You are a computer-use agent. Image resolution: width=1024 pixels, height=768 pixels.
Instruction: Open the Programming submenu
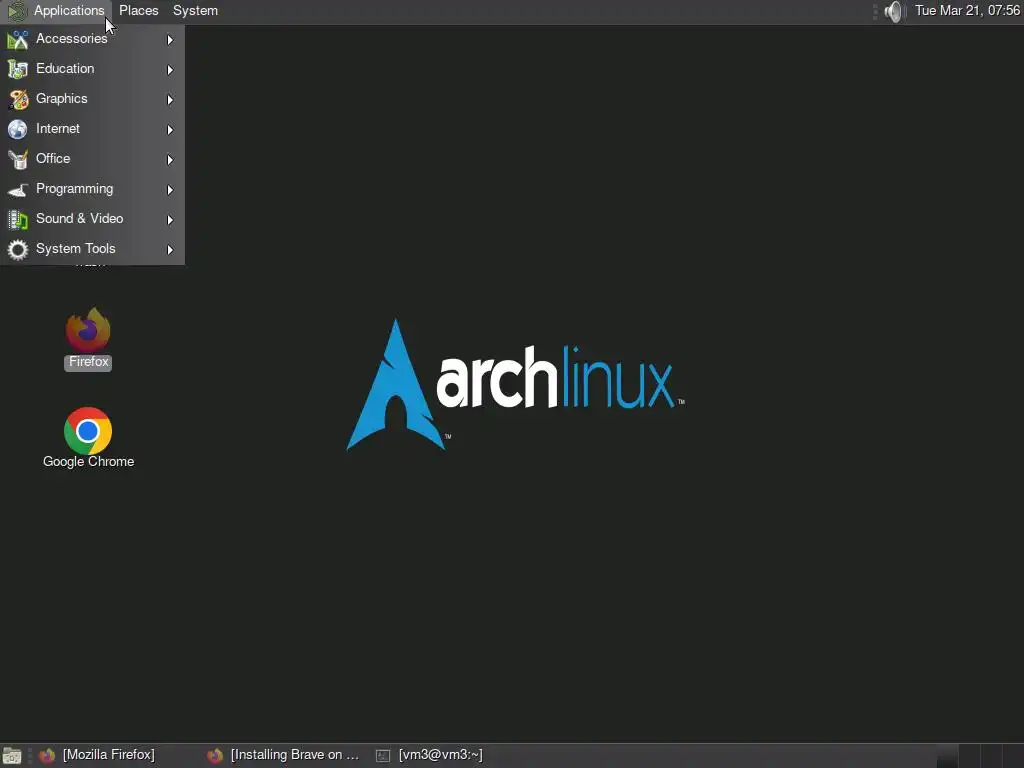pyautogui.click(x=92, y=189)
